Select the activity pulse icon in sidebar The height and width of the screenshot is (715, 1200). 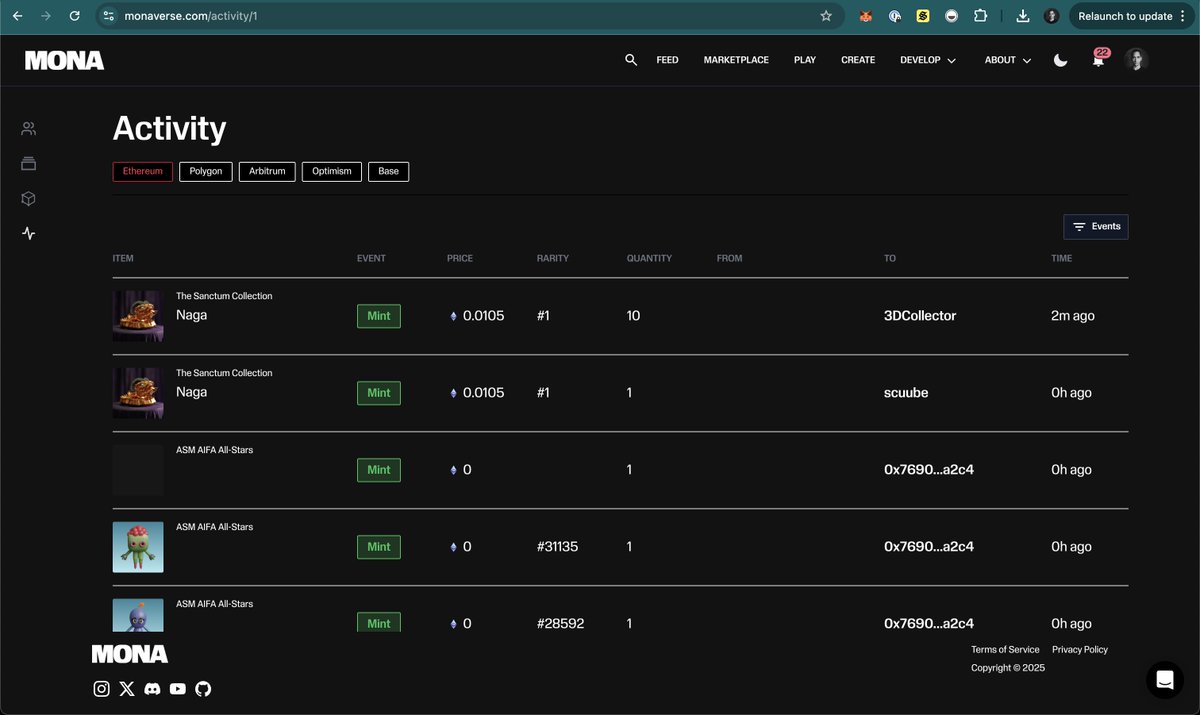[x=28, y=233]
